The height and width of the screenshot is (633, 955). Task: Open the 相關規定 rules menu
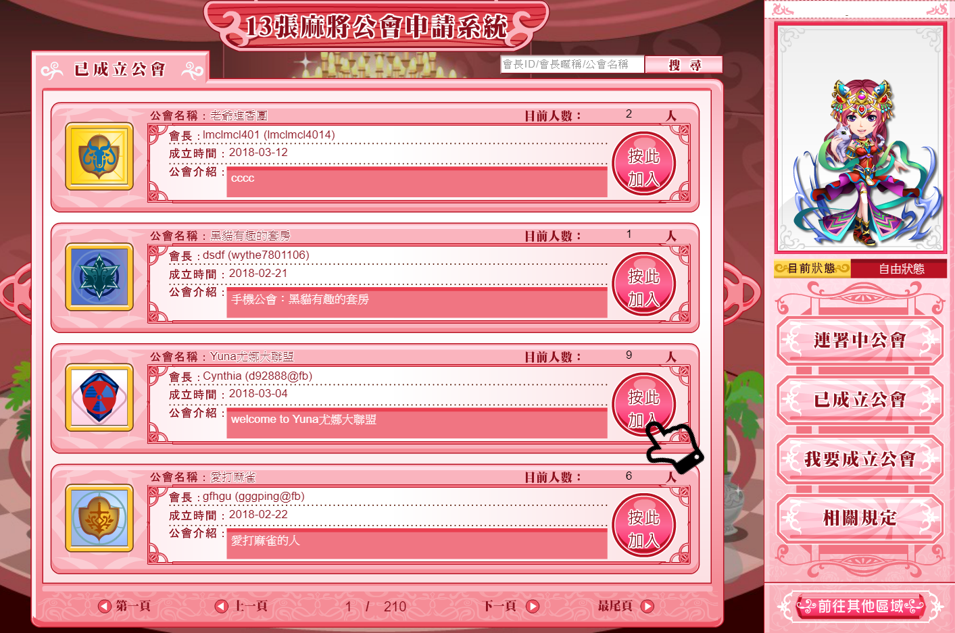click(859, 518)
